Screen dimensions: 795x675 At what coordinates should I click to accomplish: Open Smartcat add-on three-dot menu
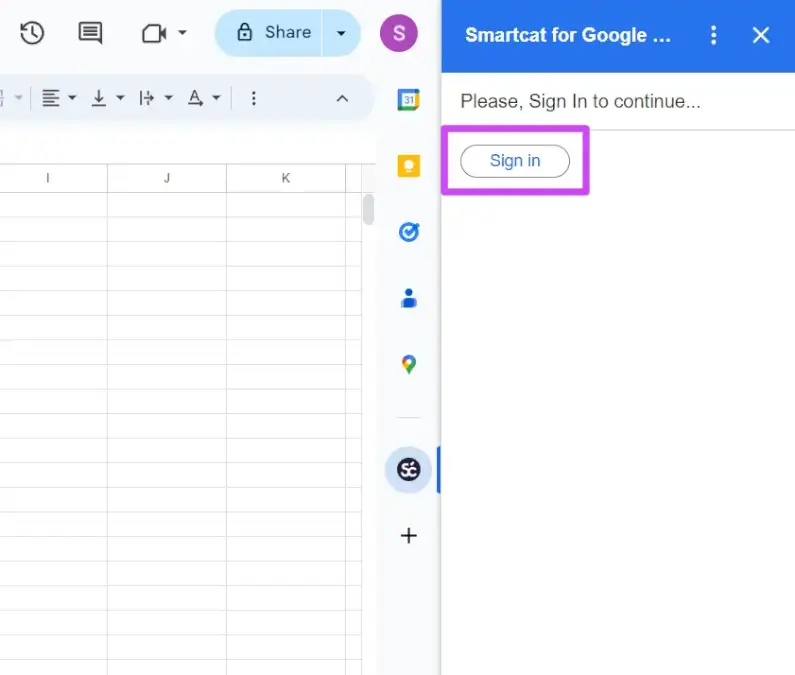[x=713, y=35]
